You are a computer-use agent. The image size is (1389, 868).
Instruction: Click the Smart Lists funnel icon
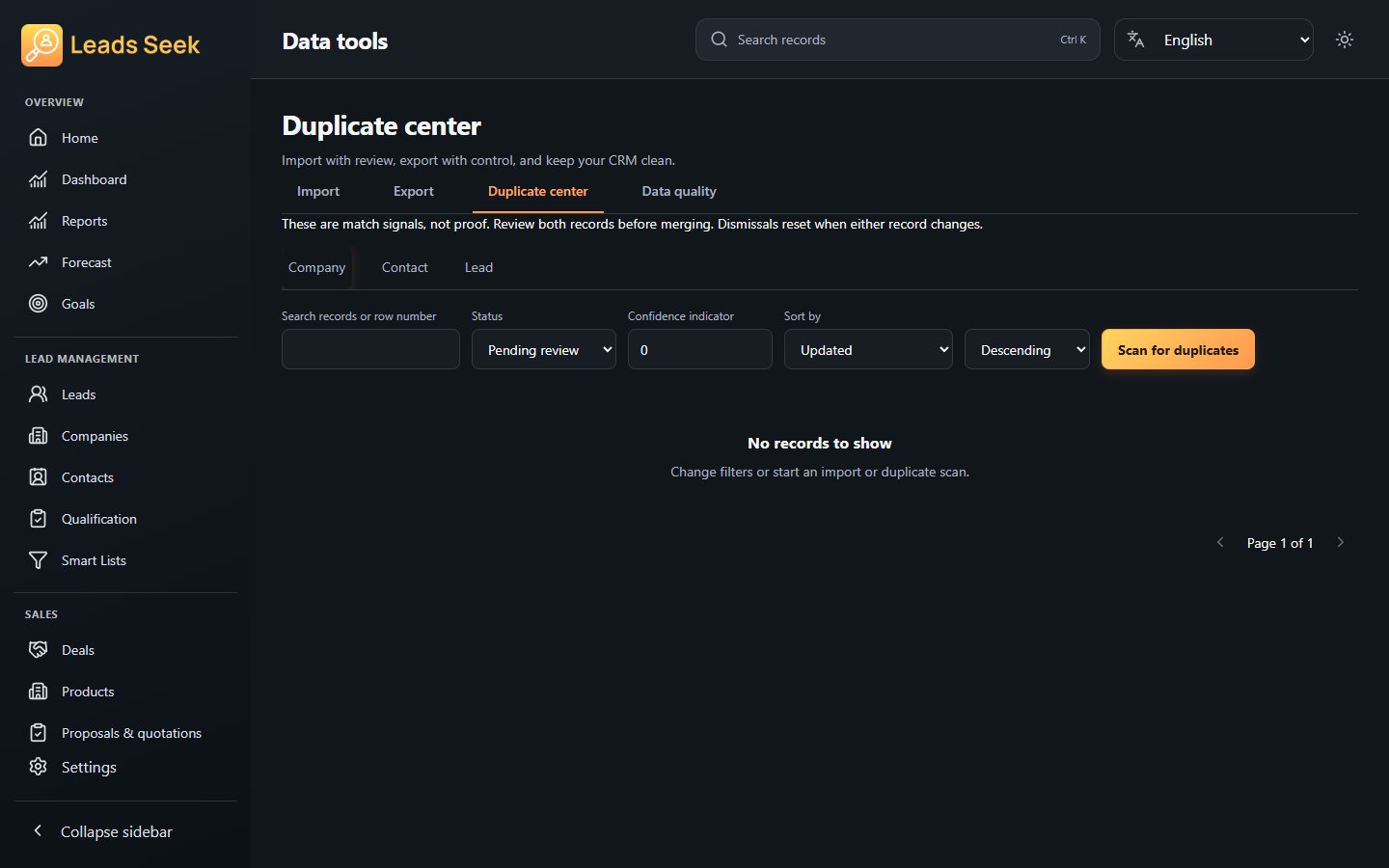pyautogui.click(x=38, y=560)
